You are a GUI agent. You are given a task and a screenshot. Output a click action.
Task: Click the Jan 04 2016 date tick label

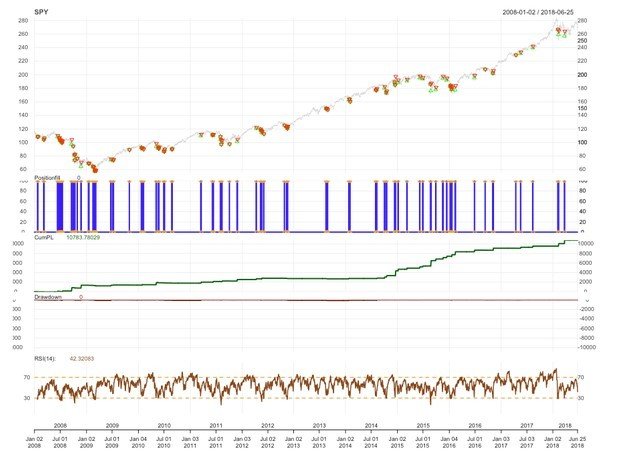(449, 442)
